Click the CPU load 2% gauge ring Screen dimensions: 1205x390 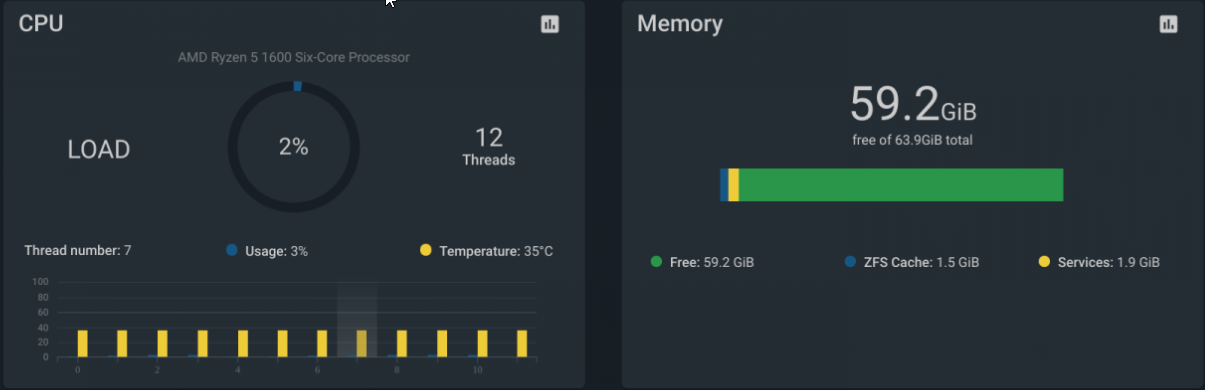[x=293, y=147]
